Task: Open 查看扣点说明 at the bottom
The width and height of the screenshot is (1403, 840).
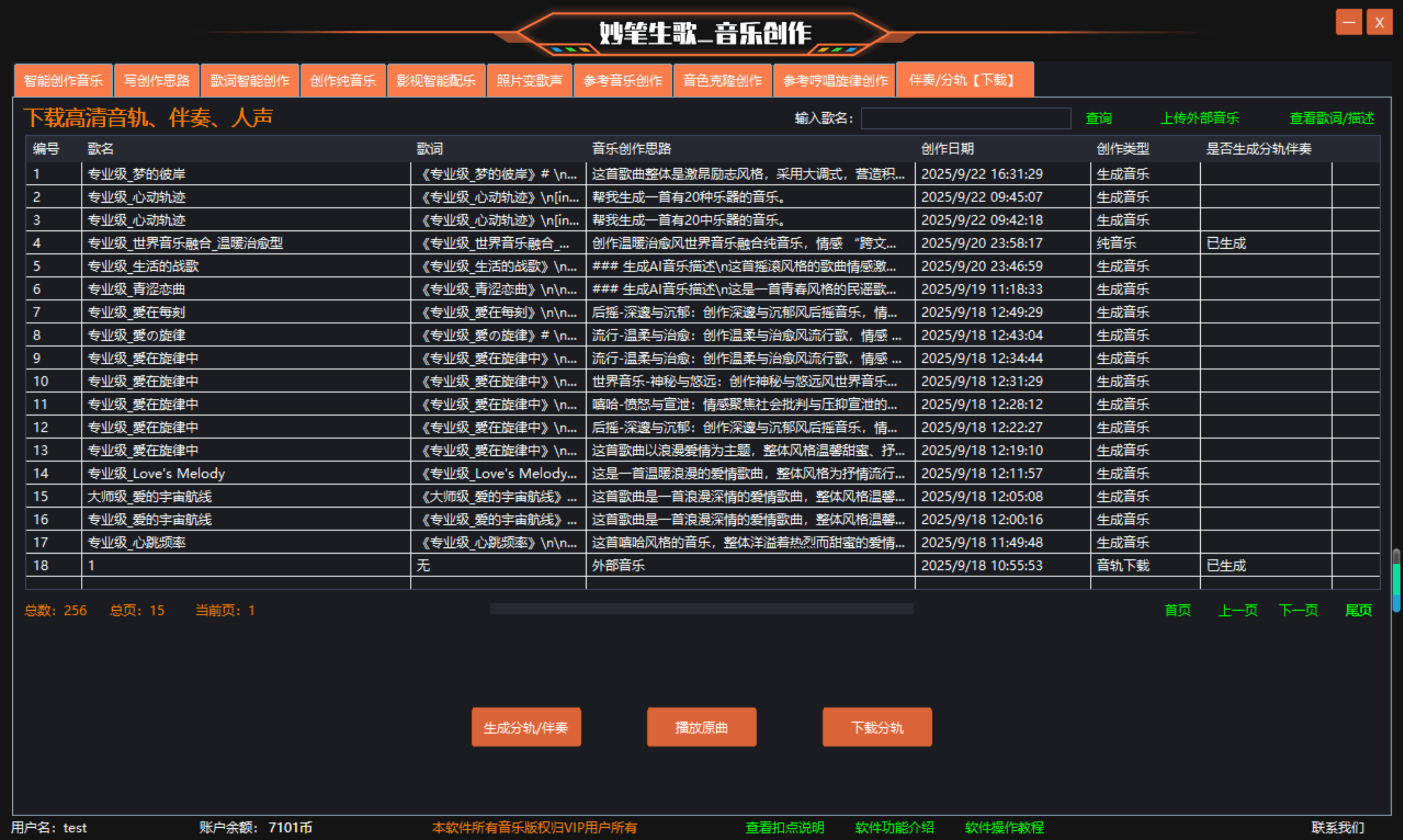Action: pyautogui.click(x=784, y=827)
